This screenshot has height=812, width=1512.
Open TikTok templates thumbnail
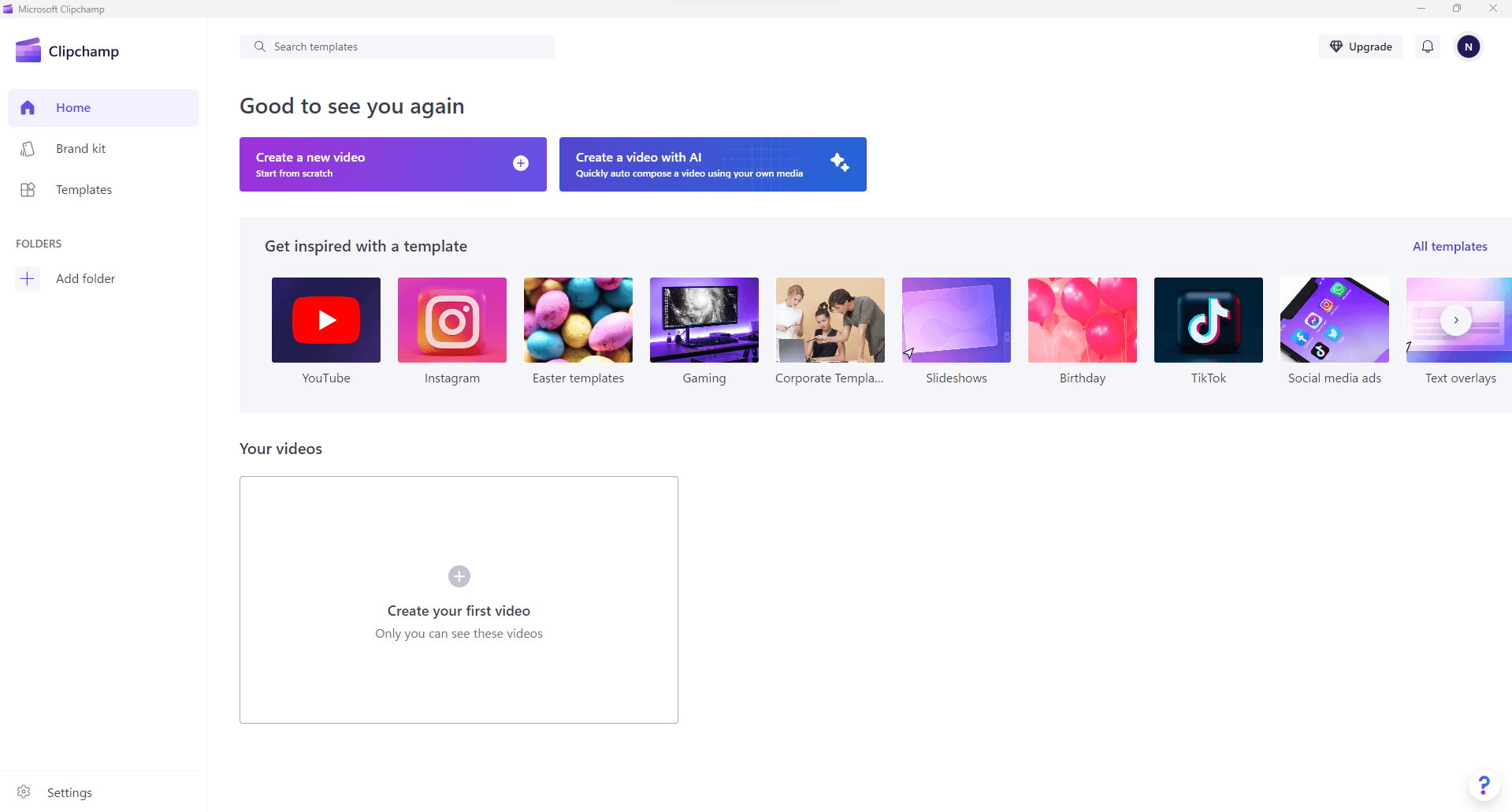point(1209,320)
